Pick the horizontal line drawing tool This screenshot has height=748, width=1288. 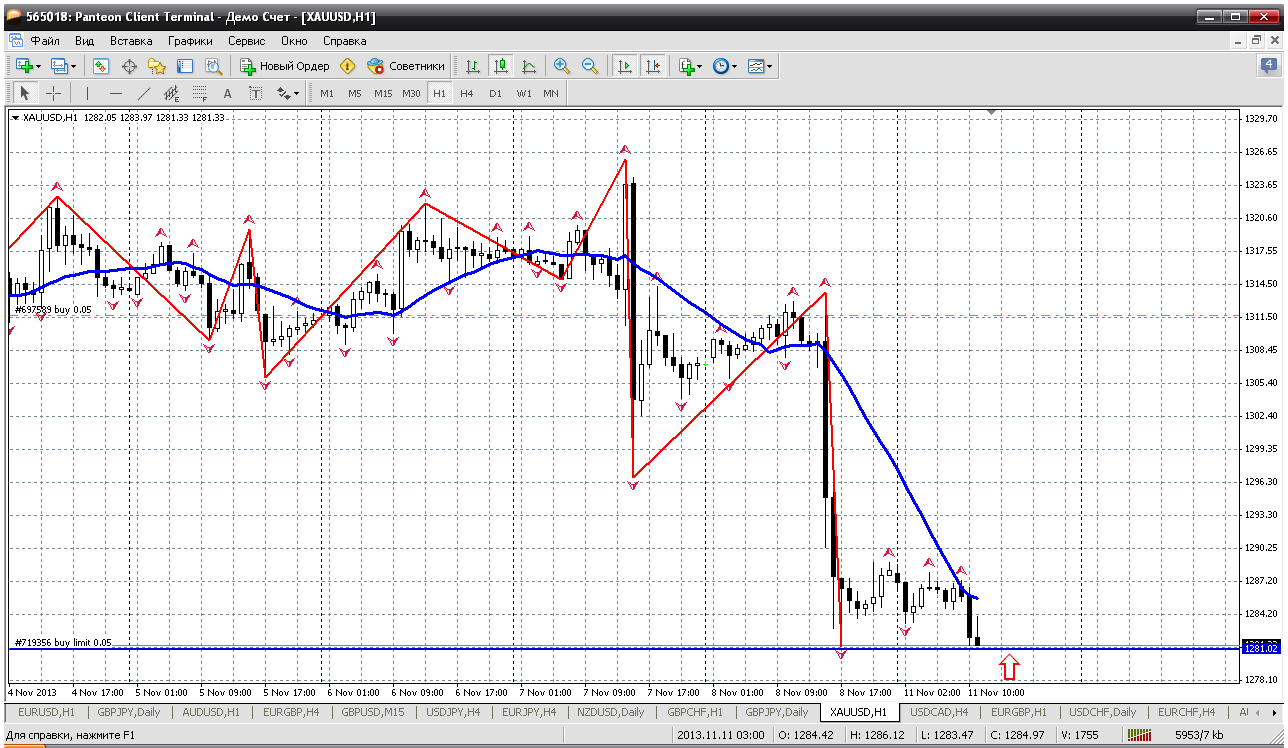click(115, 93)
